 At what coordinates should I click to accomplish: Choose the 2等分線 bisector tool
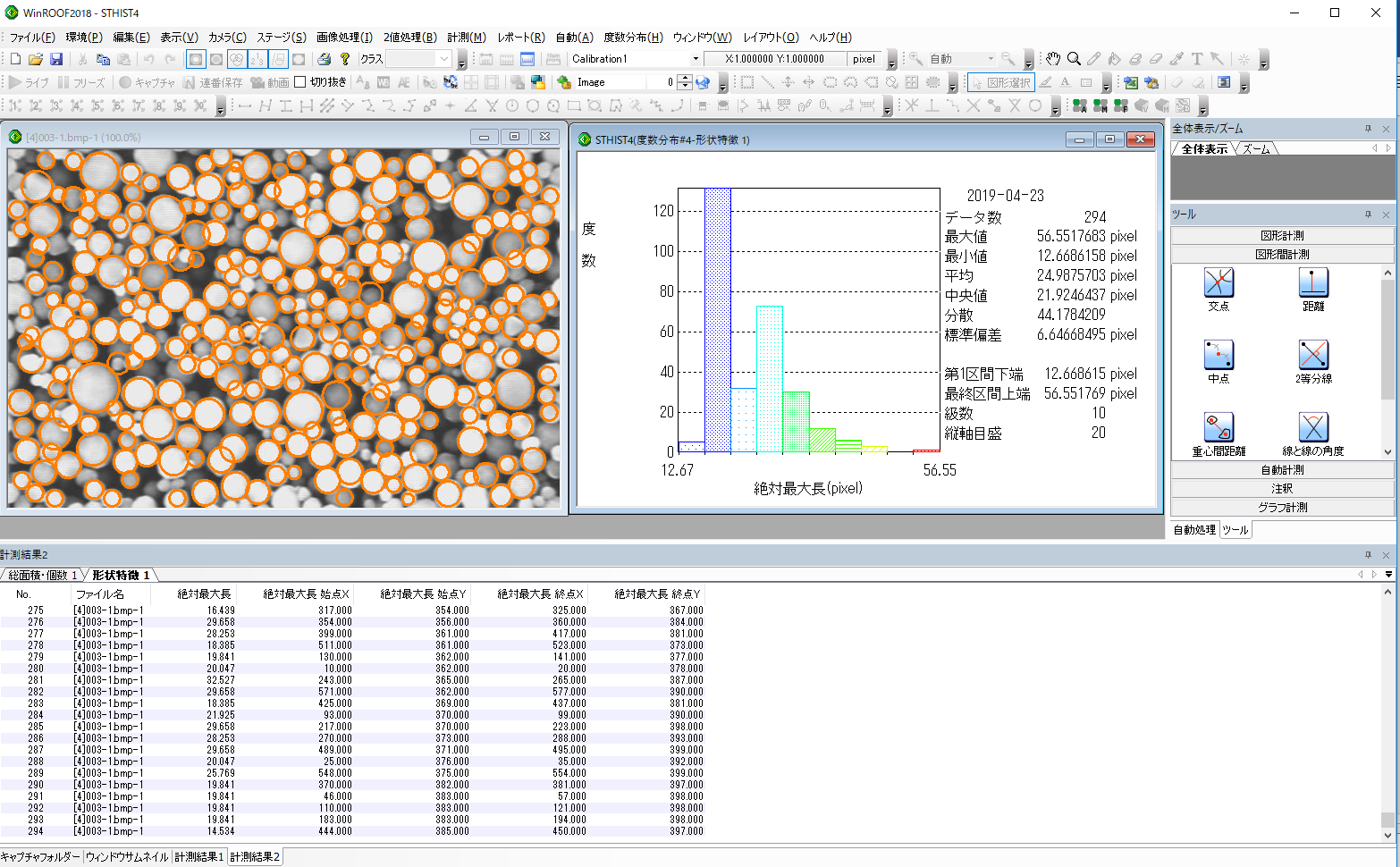point(1313,361)
